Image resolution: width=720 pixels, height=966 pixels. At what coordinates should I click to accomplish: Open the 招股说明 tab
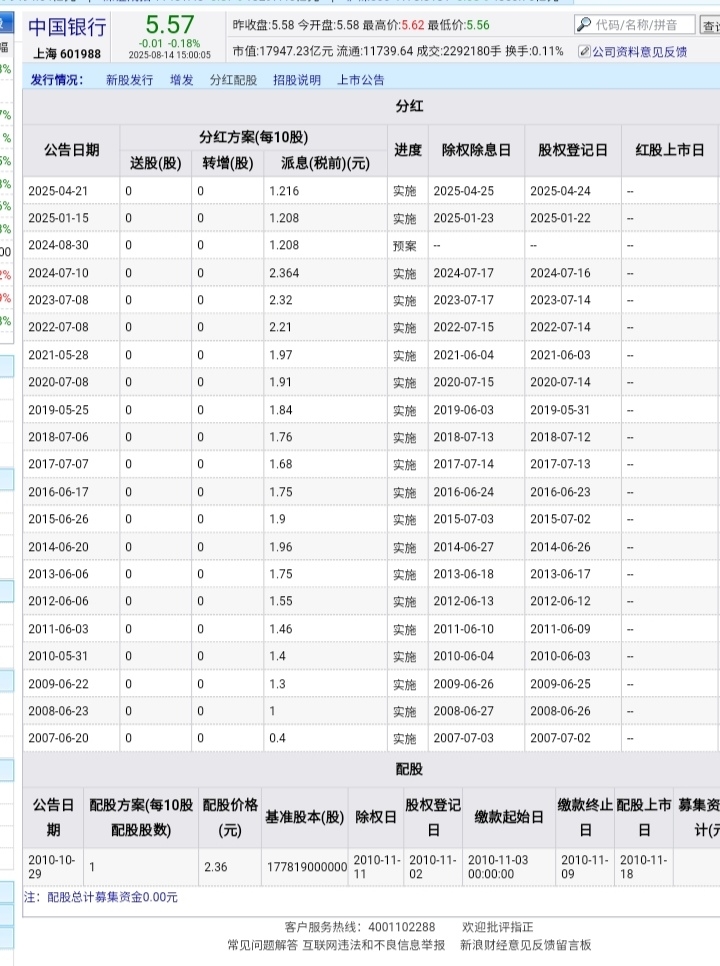click(x=297, y=79)
